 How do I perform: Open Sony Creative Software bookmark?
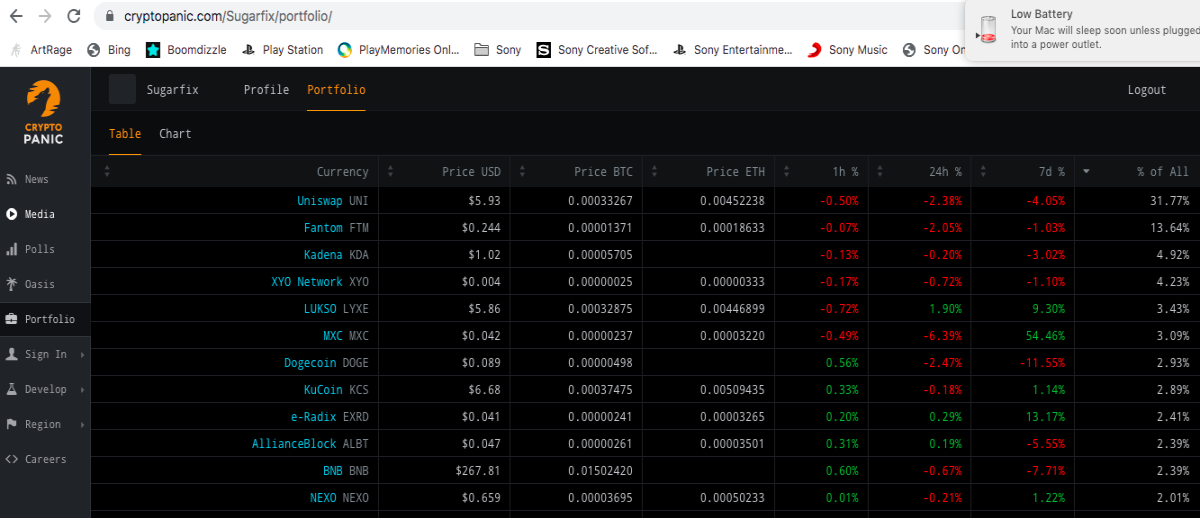pos(597,49)
